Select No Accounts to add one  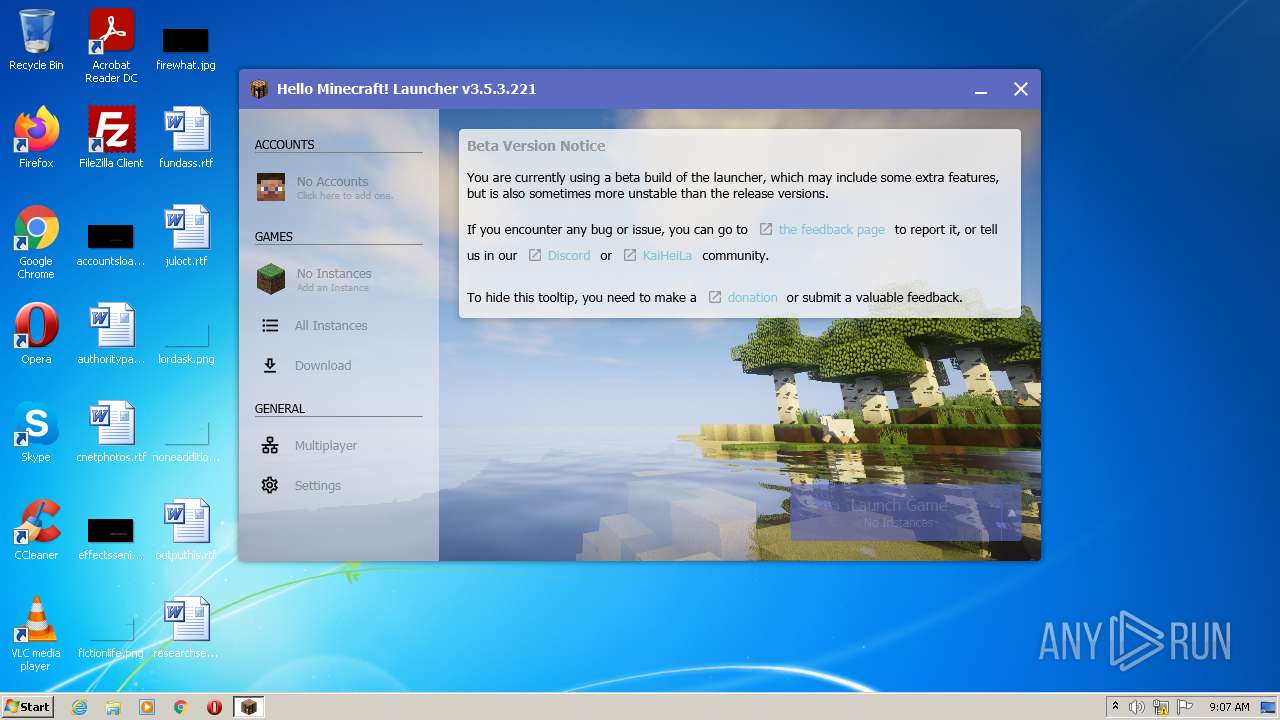pyautogui.click(x=339, y=187)
